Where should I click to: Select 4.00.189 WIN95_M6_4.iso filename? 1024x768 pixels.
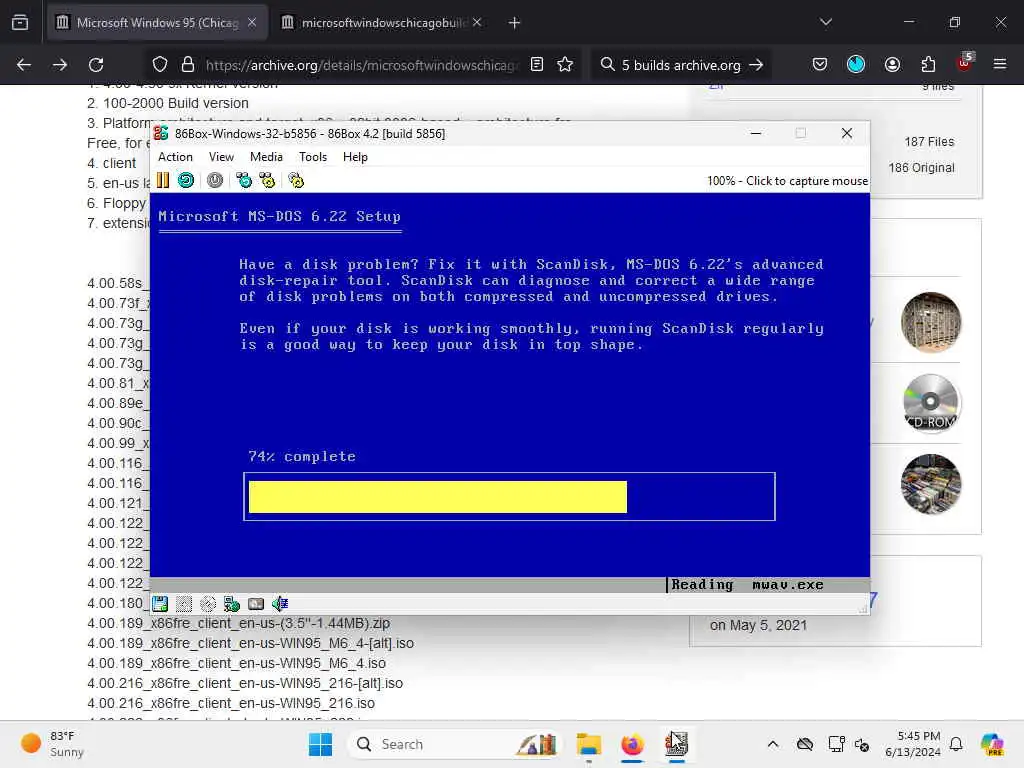[x=236, y=664]
